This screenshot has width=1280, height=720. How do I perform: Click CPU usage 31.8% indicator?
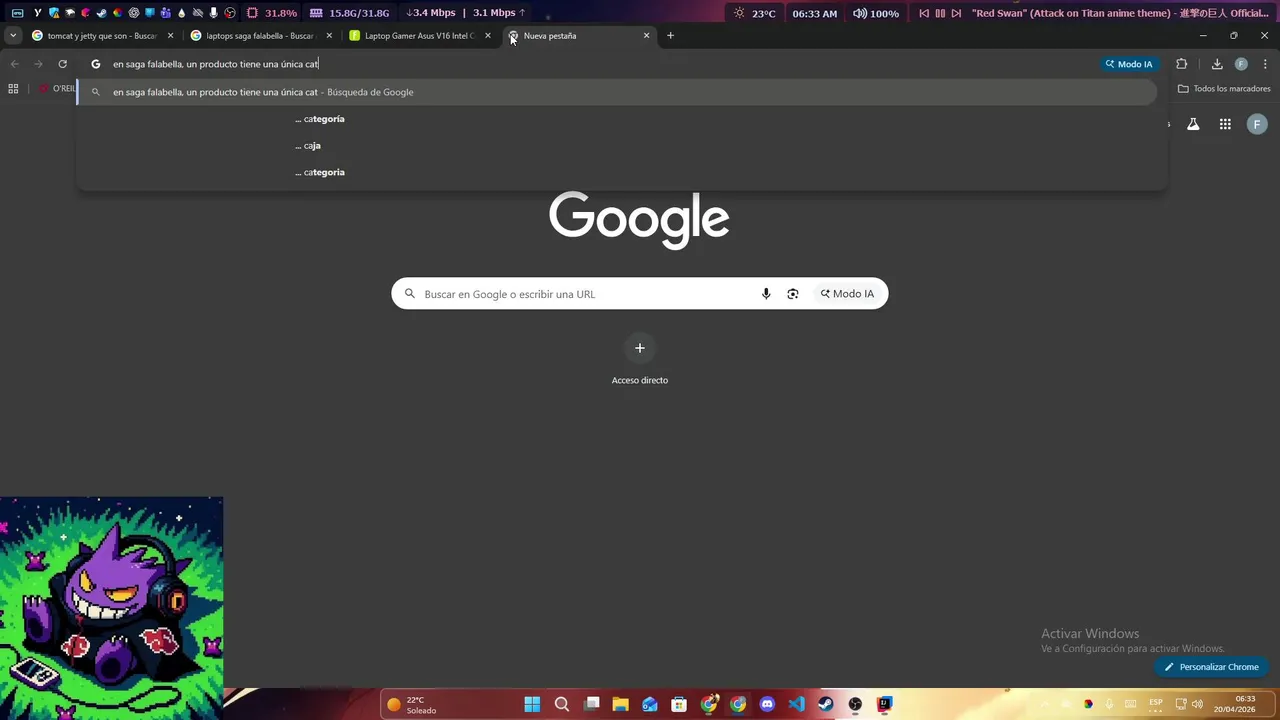click(x=272, y=13)
